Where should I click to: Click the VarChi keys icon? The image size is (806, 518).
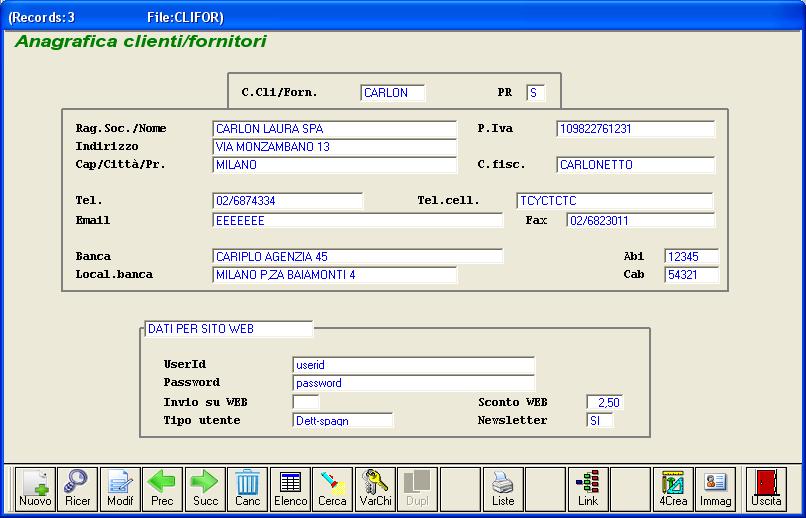tap(375, 489)
